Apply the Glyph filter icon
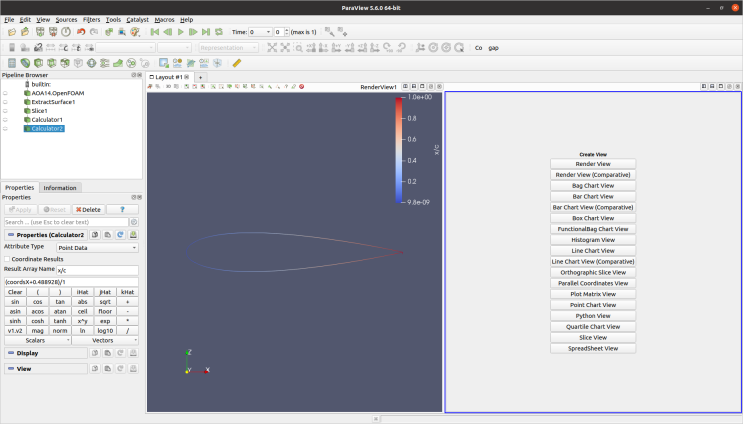This screenshot has height=424, width=743. click(91, 63)
